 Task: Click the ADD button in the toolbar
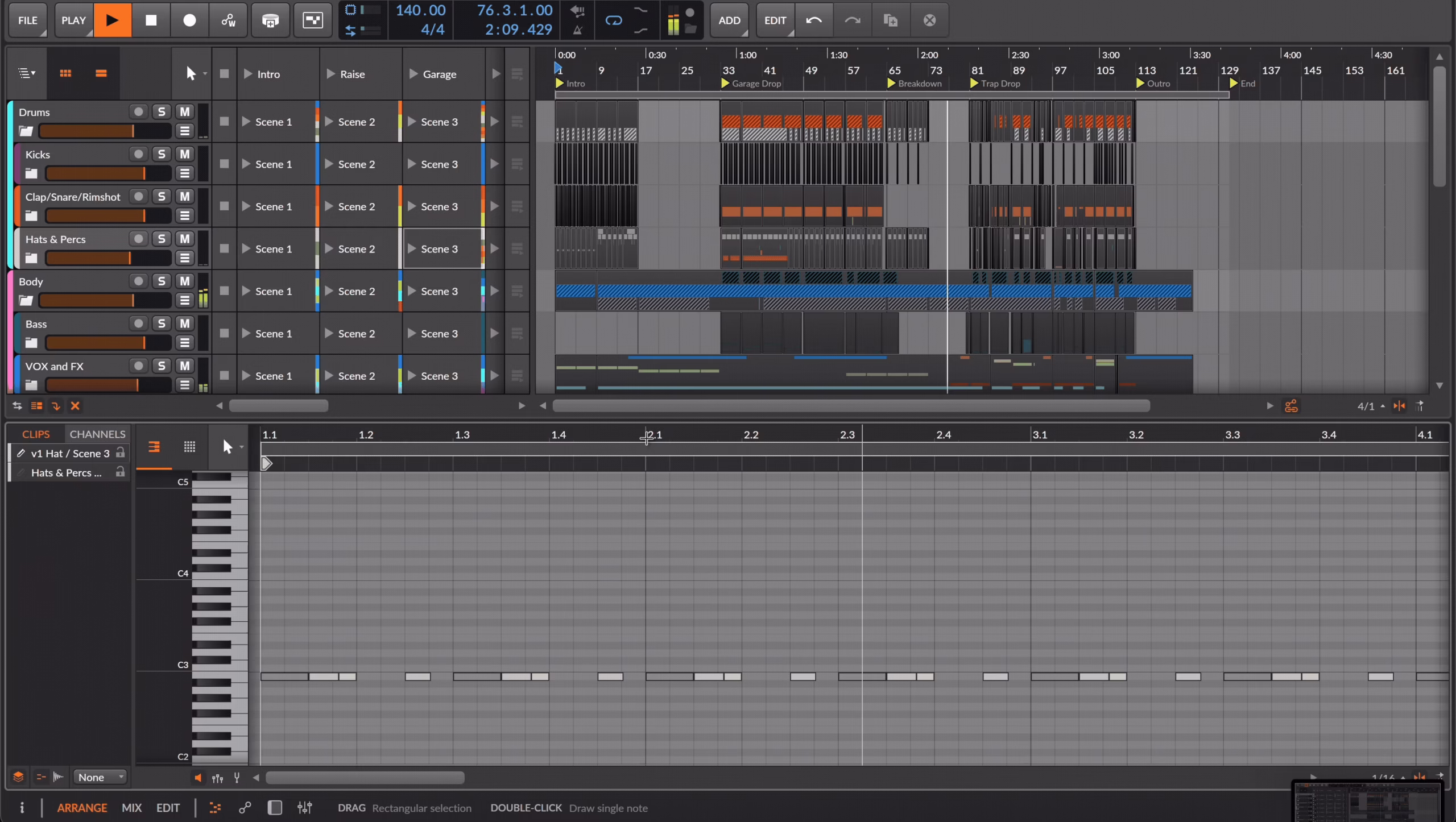(x=729, y=20)
